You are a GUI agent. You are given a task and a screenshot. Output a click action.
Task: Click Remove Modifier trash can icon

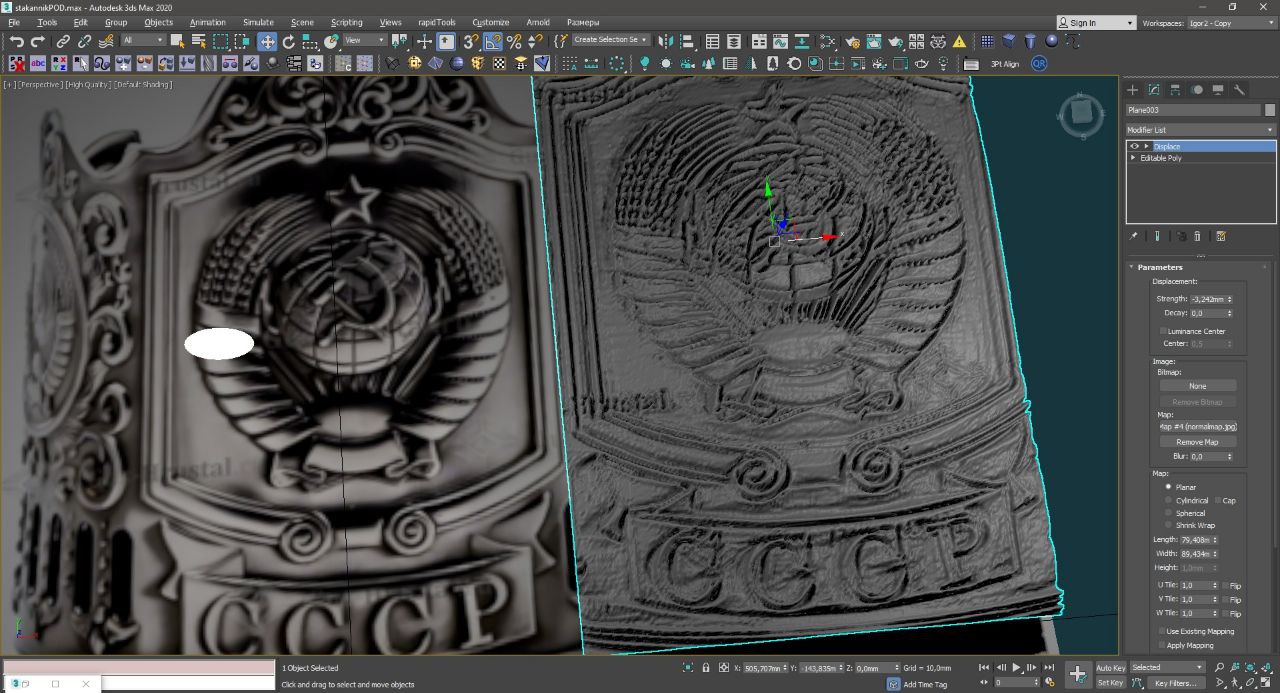(1197, 236)
